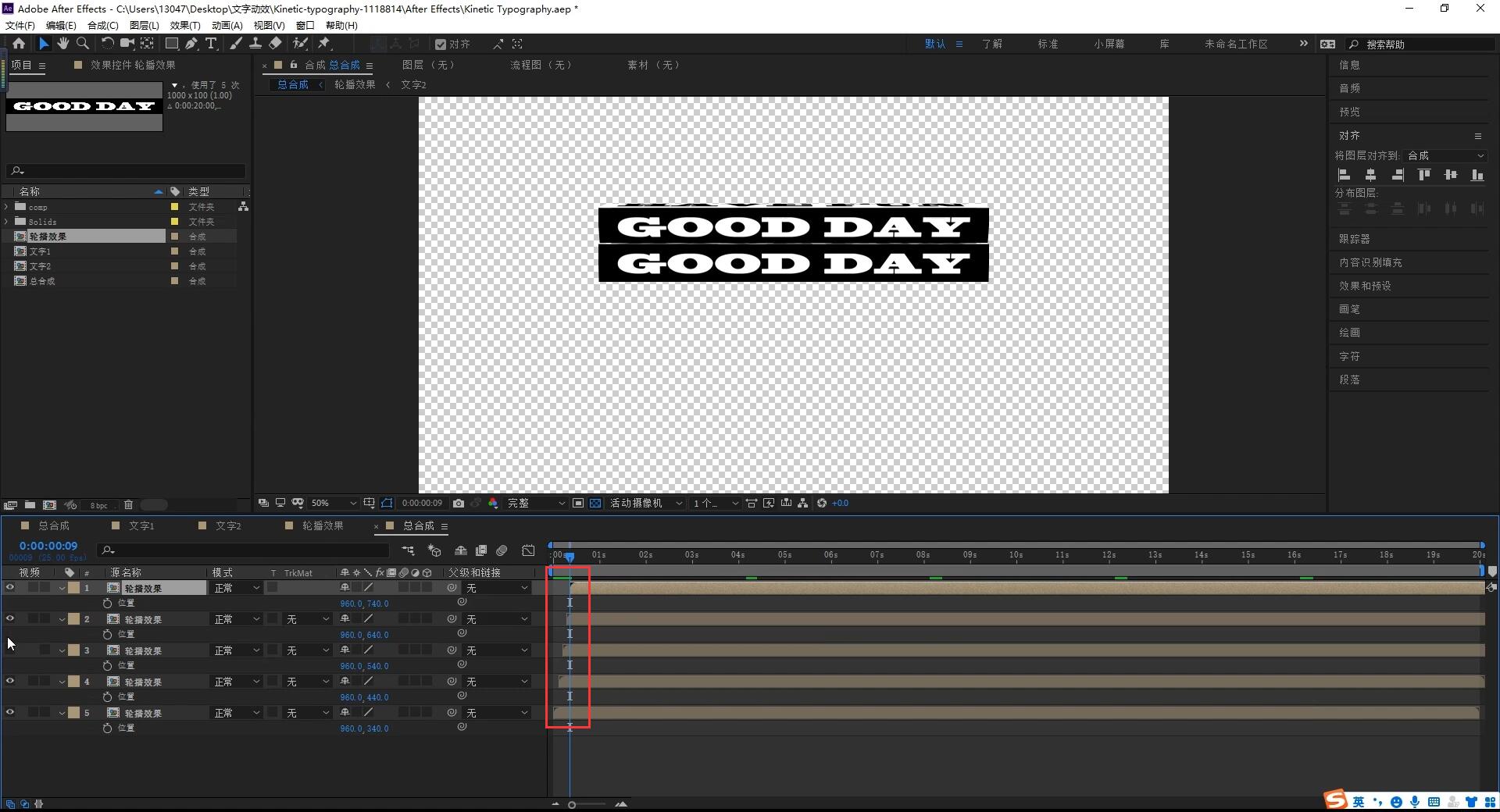The width and height of the screenshot is (1500, 812).
Task: Open the 字符 panel
Action: [1349, 356]
